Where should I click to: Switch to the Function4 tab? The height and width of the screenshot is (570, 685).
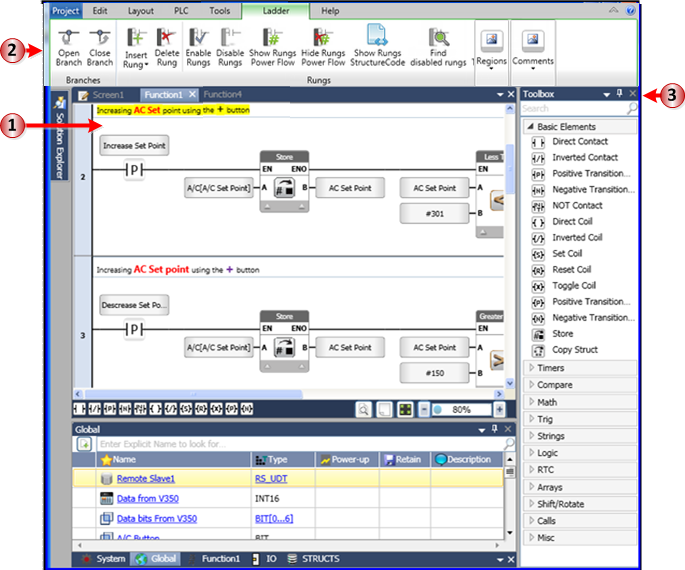tap(222, 94)
